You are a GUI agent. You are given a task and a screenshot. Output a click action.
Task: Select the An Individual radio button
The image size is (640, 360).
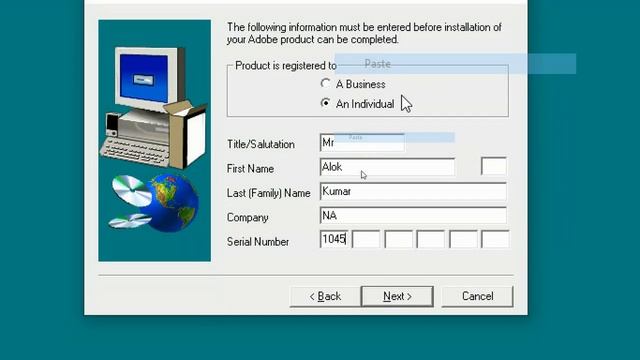tap(325, 103)
